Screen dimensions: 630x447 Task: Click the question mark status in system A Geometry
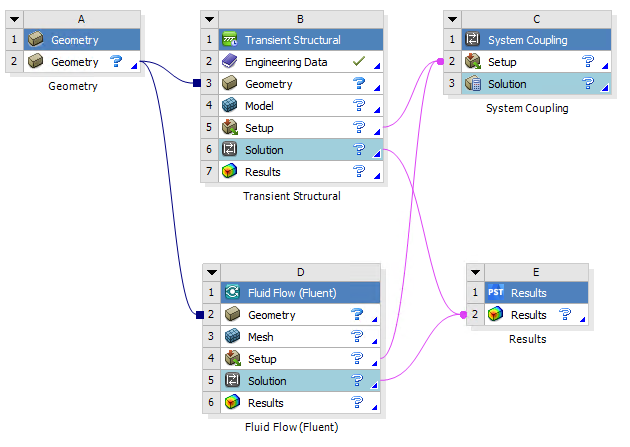[x=116, y=61]
